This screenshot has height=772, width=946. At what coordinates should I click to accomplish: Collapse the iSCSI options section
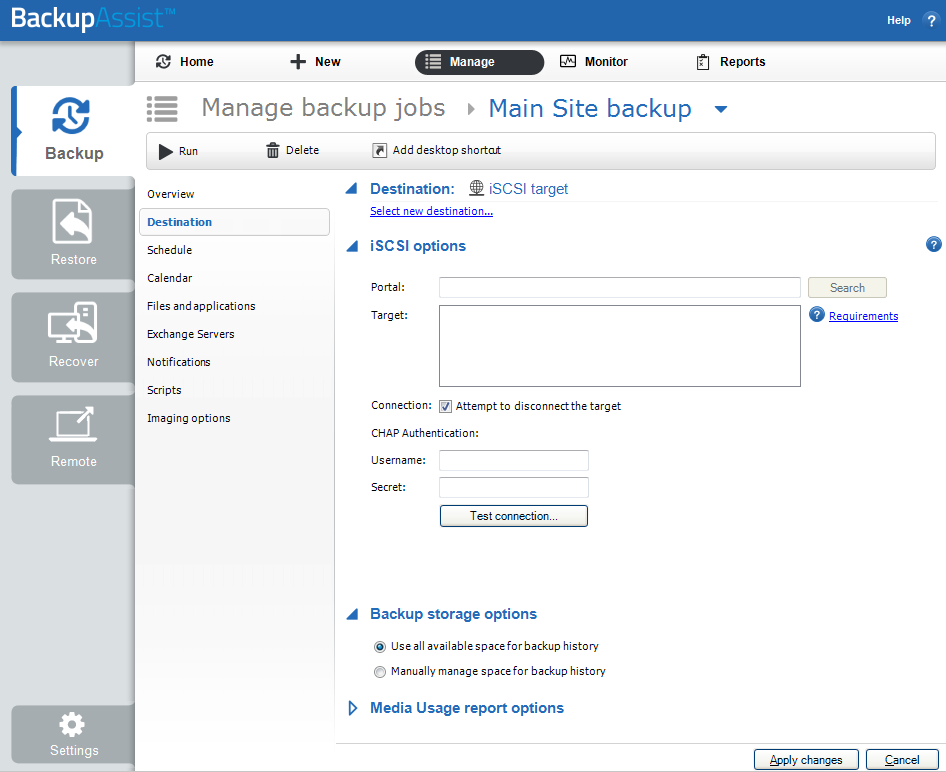[x=352, y=246]
